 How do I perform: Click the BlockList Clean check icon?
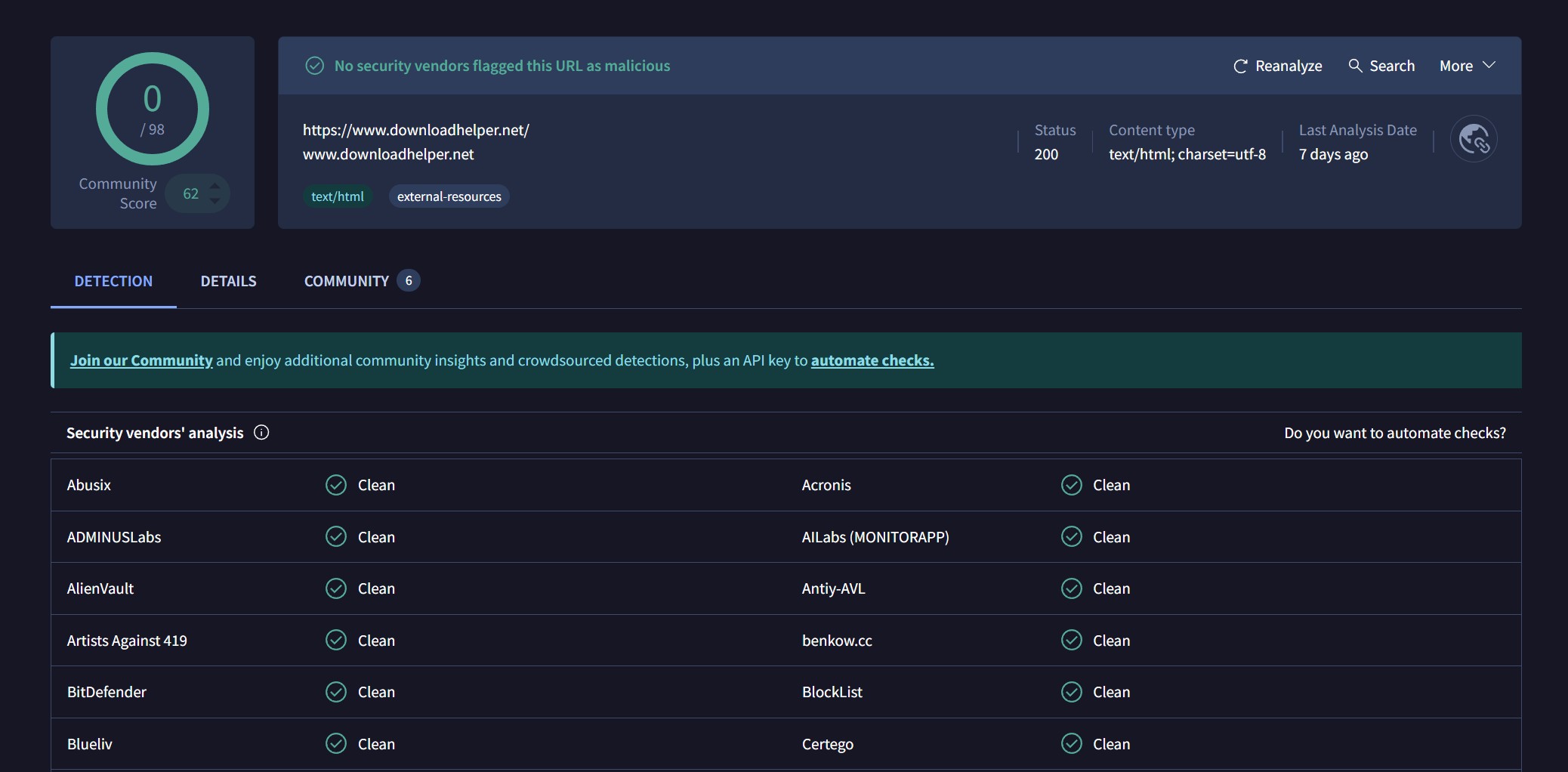click(1072, 692)
